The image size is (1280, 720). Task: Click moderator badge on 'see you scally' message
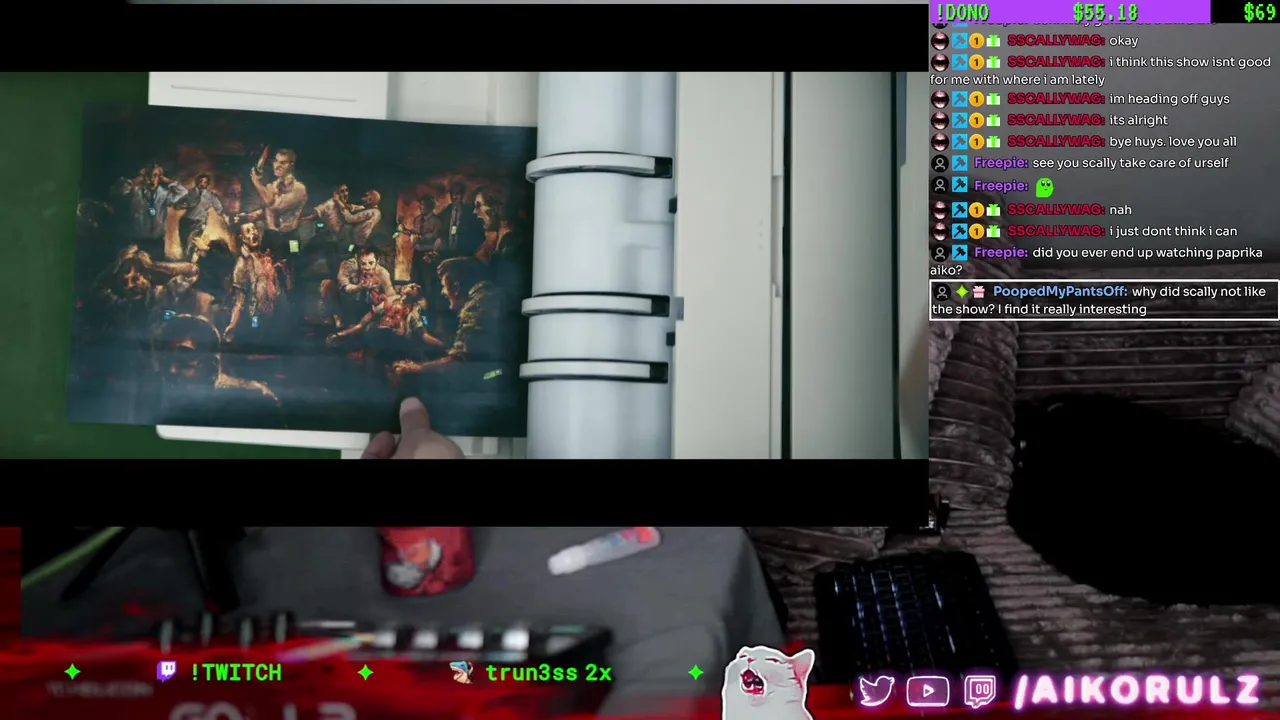coord(959,163)
